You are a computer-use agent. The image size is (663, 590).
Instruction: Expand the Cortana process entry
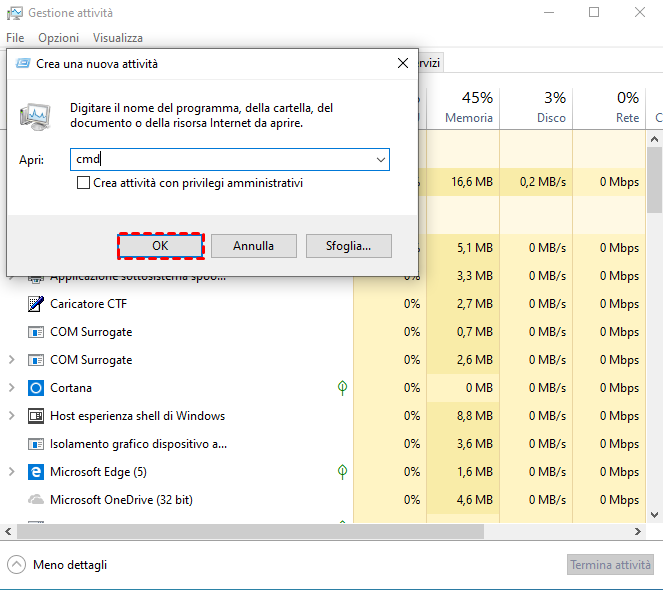tap(11, 388)
